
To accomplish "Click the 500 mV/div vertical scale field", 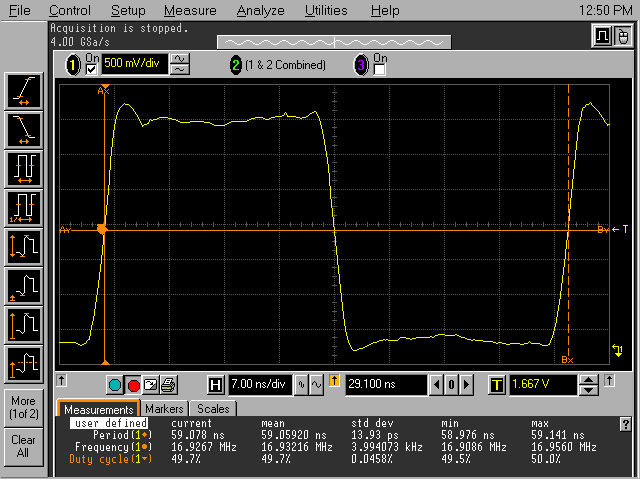I will coord(134,64).
